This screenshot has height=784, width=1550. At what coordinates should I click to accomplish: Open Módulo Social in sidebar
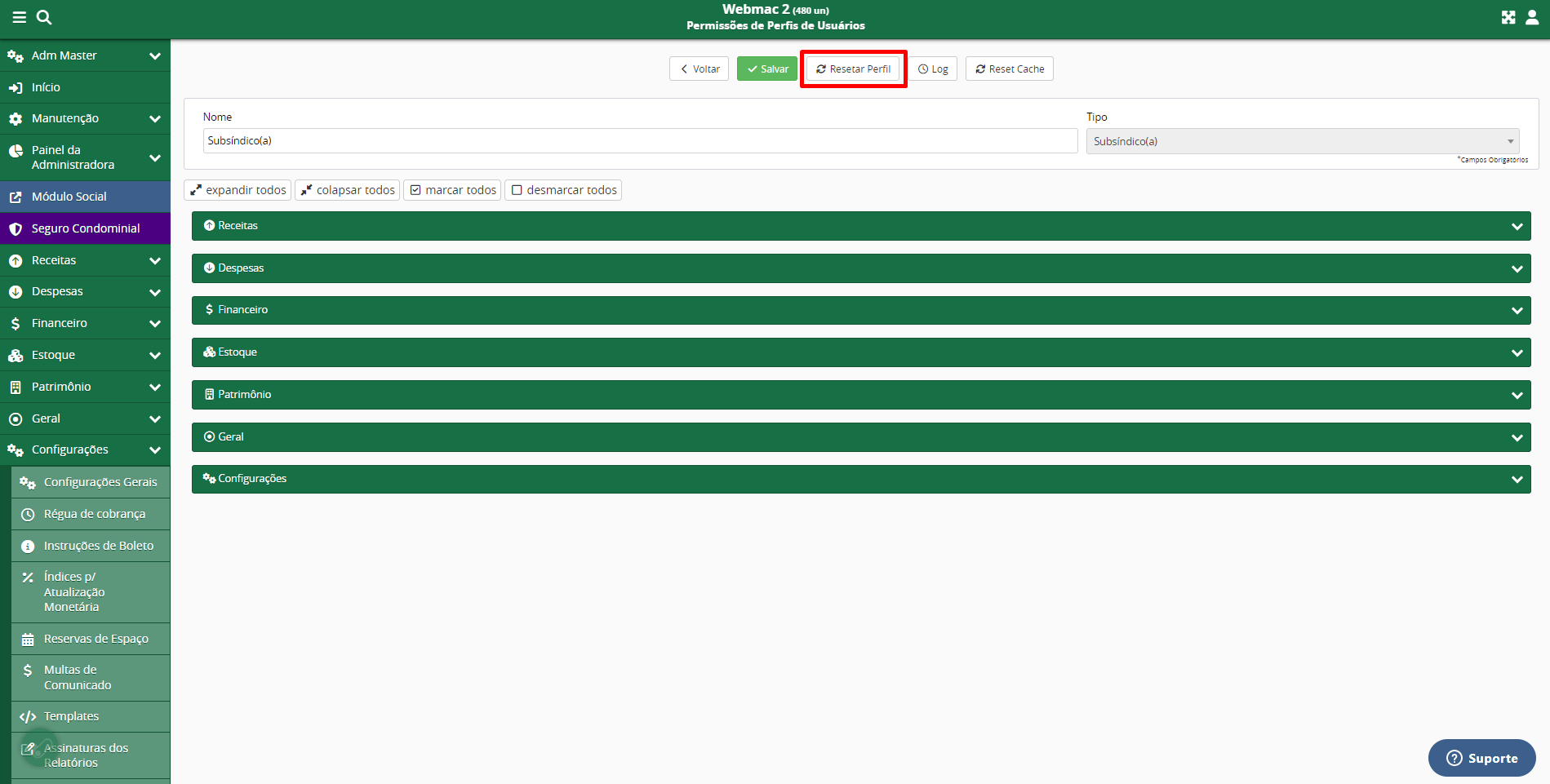pos(69,197)
